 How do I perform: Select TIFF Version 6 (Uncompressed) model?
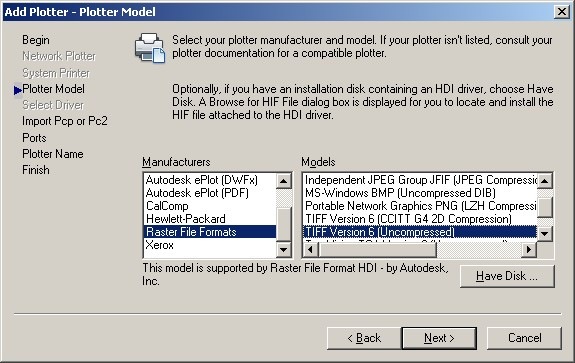point(420,232)
